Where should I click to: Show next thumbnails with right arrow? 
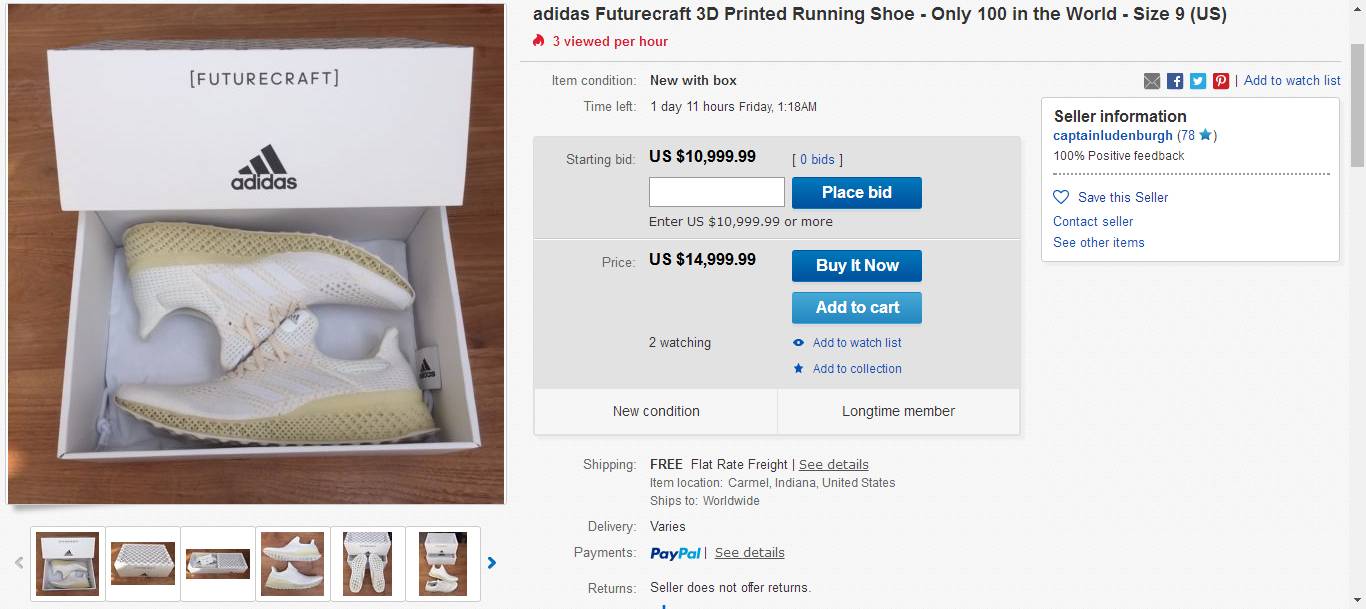point(492,563)
